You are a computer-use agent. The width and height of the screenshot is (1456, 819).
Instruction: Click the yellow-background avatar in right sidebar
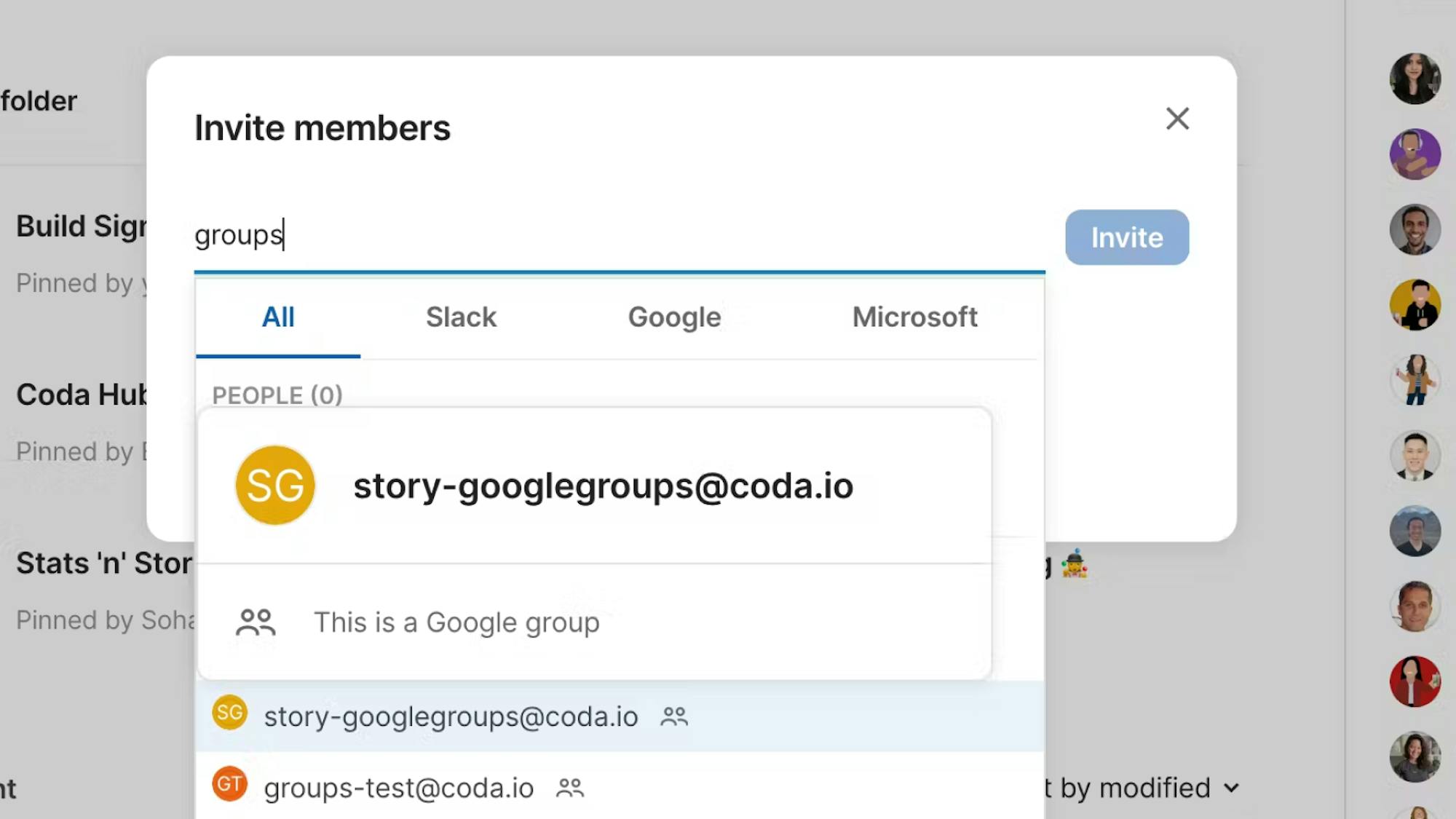click(x=1415, y=304)
